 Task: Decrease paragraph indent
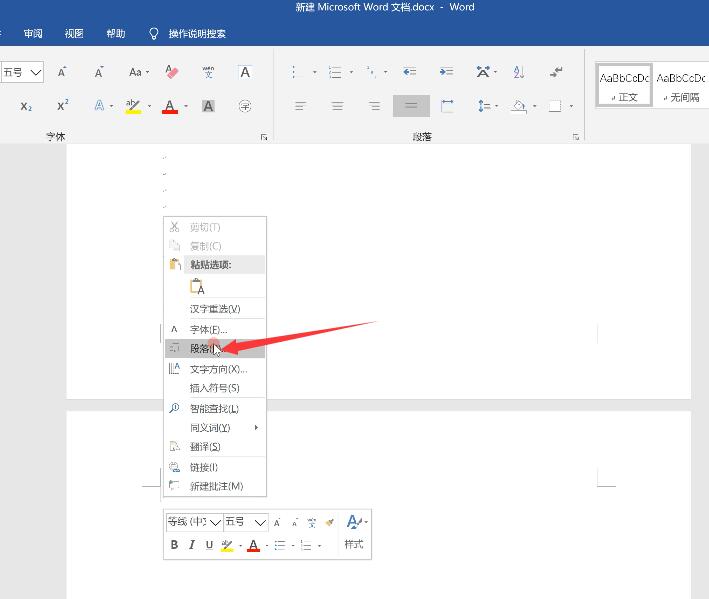coord(410,72)
